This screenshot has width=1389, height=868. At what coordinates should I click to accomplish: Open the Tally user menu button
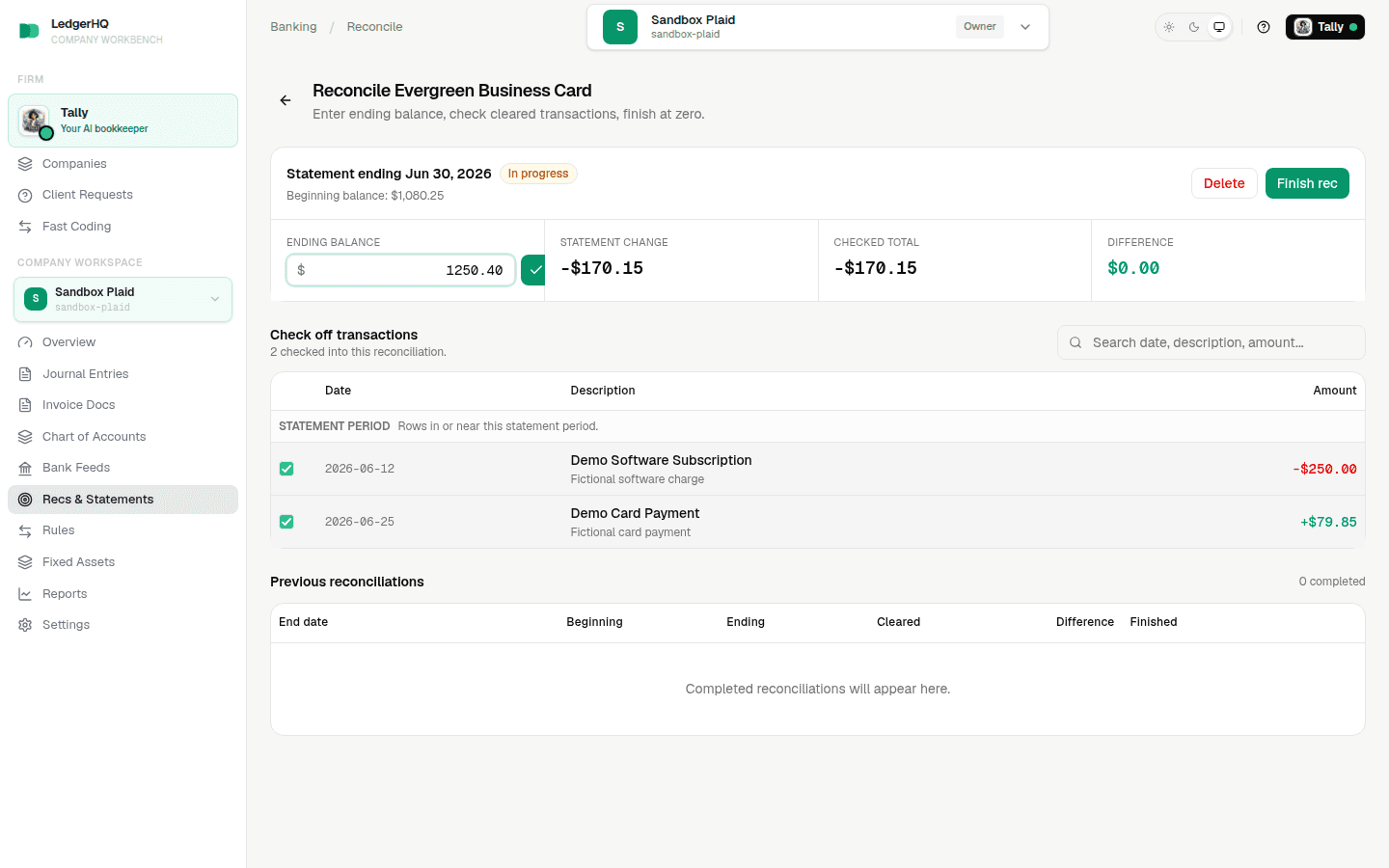(x=1325, y=27)
